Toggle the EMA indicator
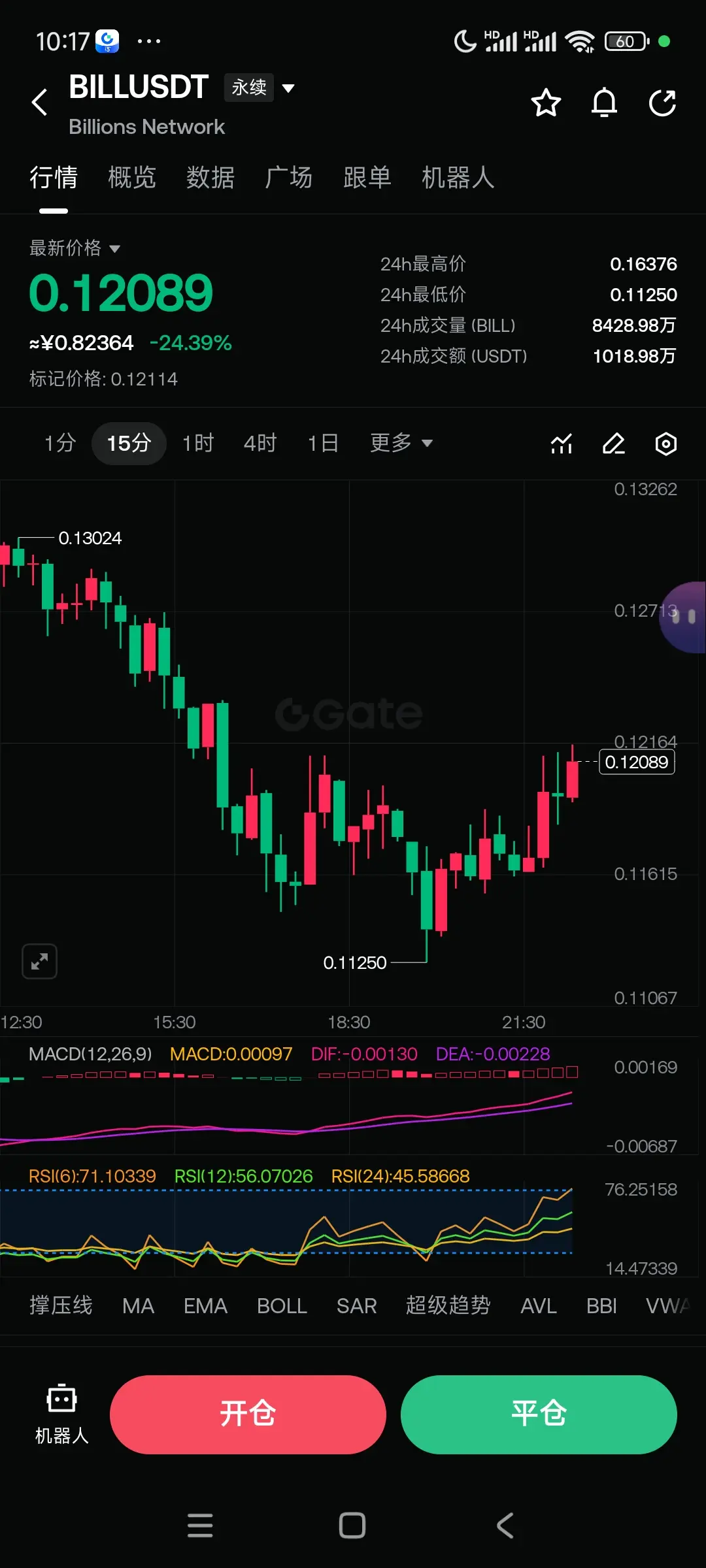Image resolution: width=706 pixels, height=1568 pixels. click(205, 1305)
